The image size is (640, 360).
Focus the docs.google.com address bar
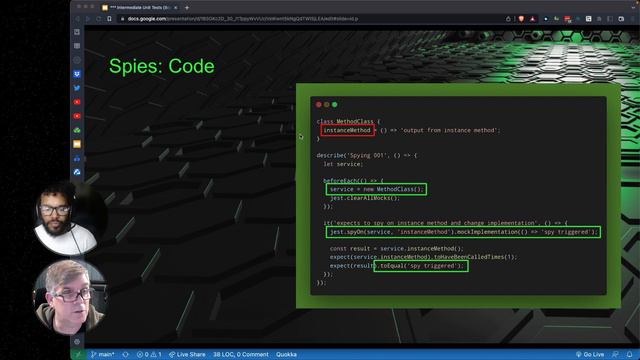(x=310, y=19)
